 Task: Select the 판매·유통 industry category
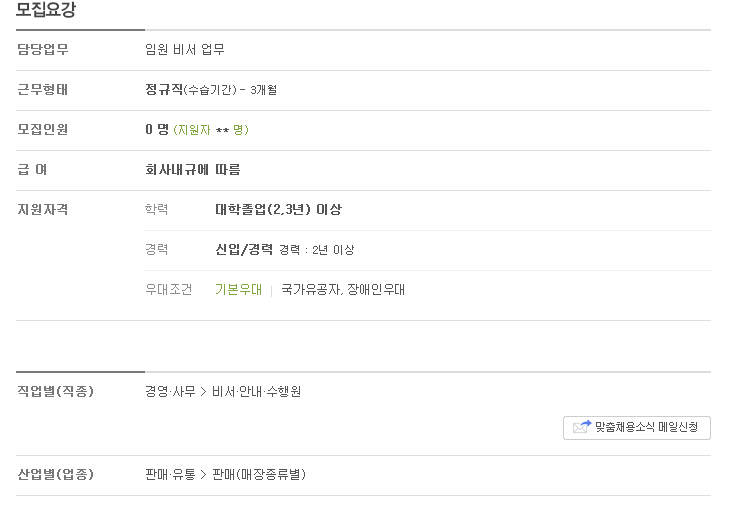point(170,474)
